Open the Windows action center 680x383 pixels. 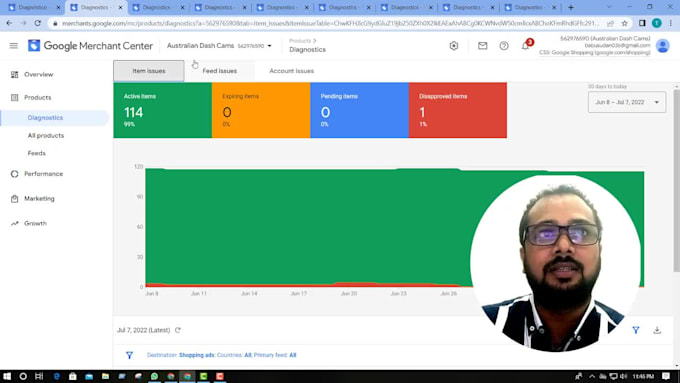(666, 376)
